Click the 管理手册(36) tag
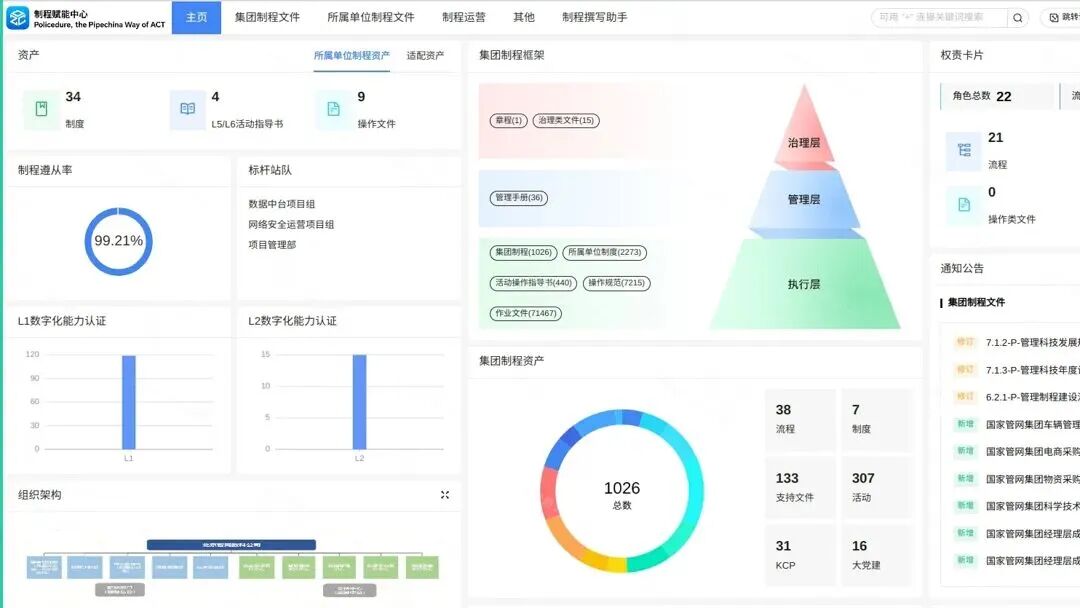Viewport: 1080px width, 608px height. click(x=519, y=198)
